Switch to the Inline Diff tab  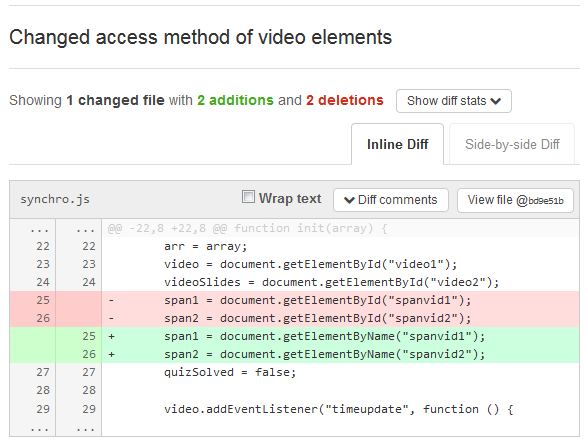(398, 144)
